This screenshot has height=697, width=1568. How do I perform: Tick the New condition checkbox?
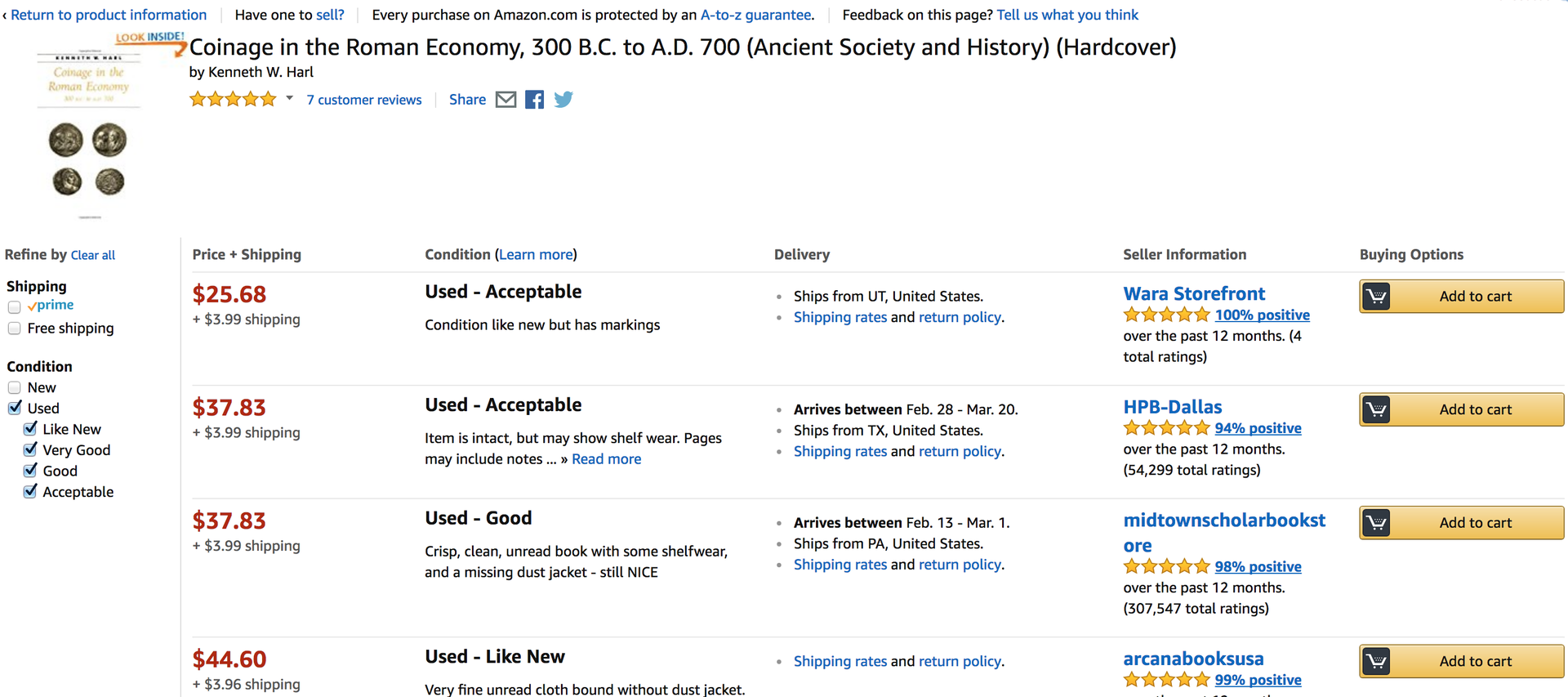click(x=15, y=388)
